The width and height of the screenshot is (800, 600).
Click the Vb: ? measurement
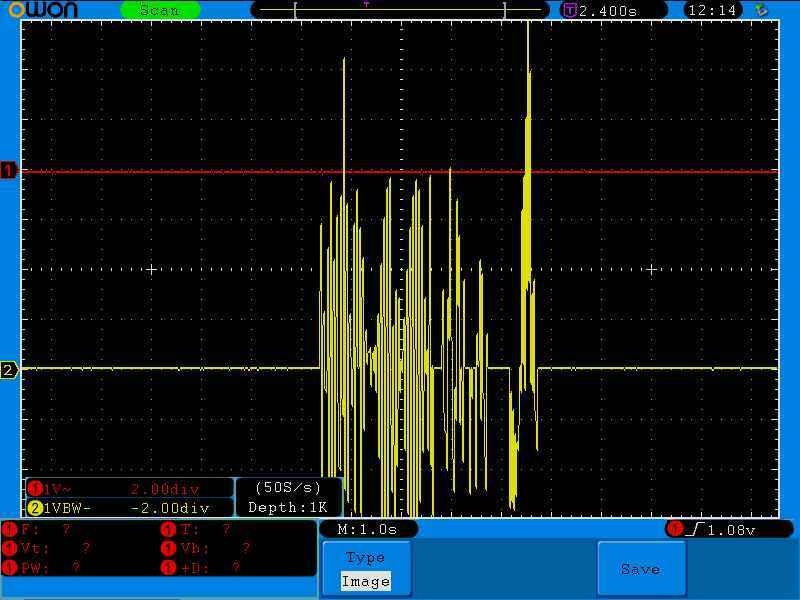tap(206, 548)
